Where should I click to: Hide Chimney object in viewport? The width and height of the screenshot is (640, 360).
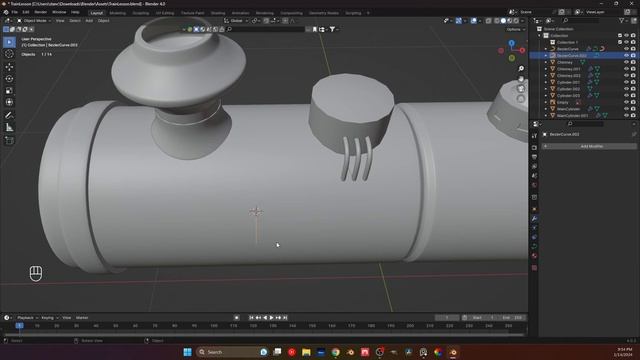[626, 62]
